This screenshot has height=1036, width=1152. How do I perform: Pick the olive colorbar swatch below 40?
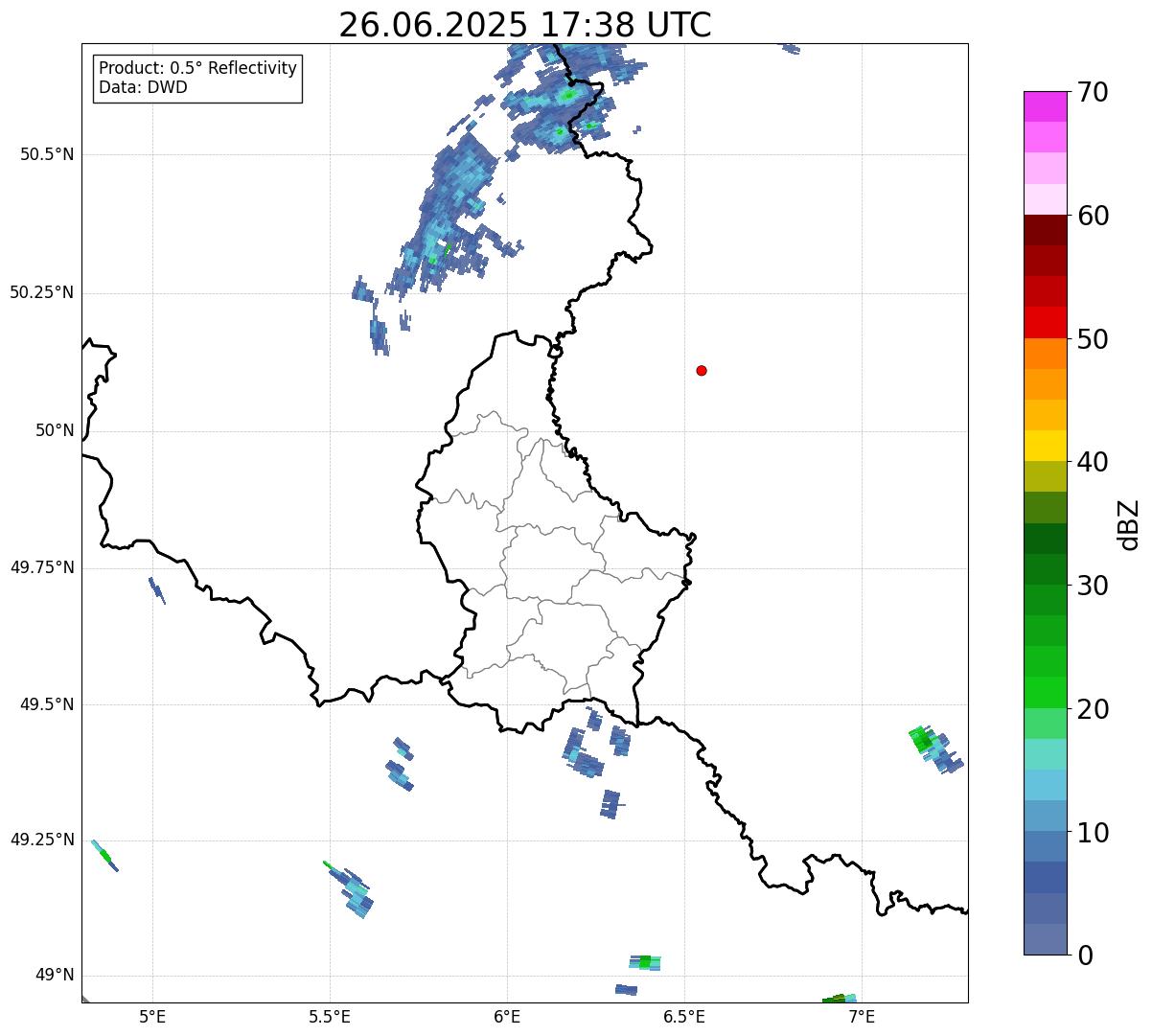[1045, 476]
